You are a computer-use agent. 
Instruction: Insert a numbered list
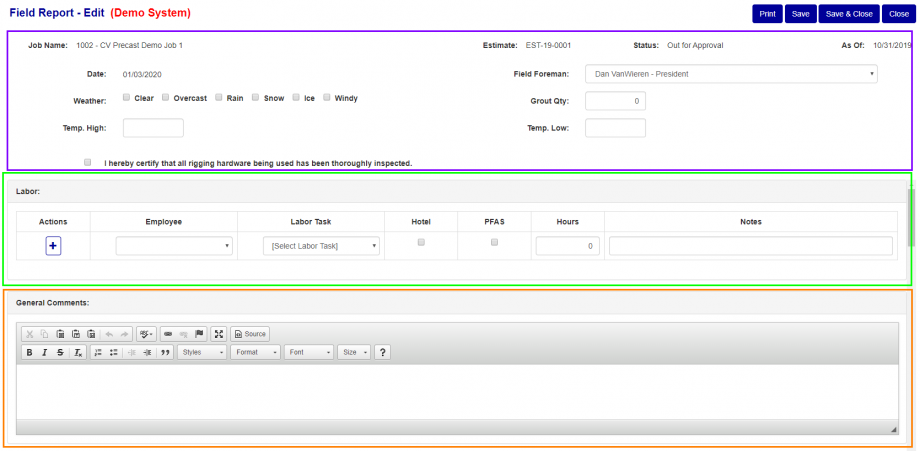(98, 352)
